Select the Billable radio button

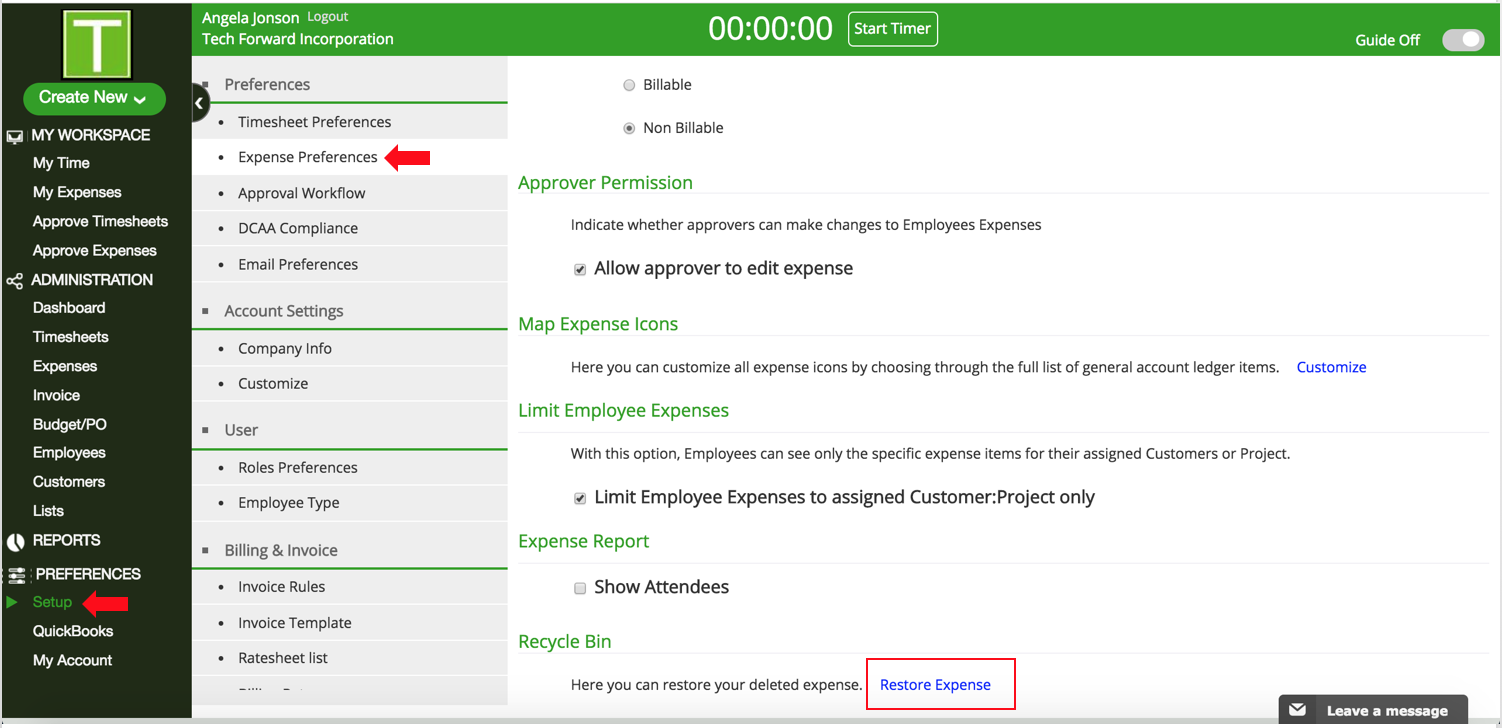[629, 85]
